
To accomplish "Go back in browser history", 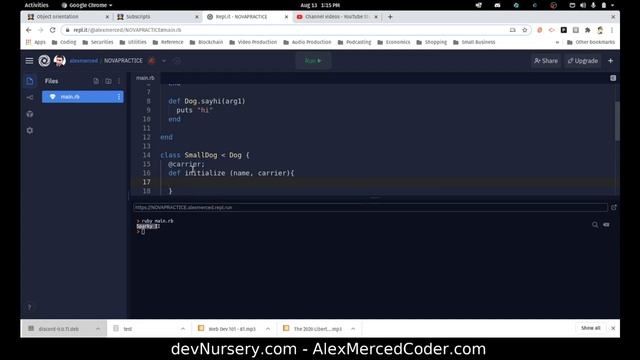I will tap(29, 30).
